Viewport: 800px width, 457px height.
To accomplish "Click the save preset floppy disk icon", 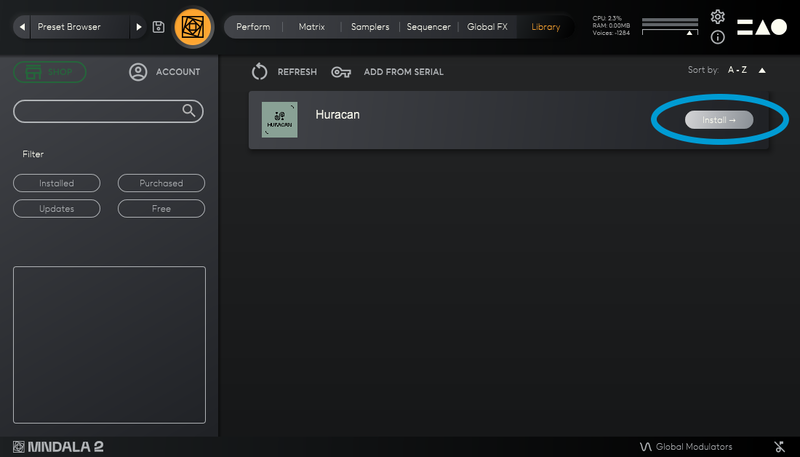I will point(159,27).
